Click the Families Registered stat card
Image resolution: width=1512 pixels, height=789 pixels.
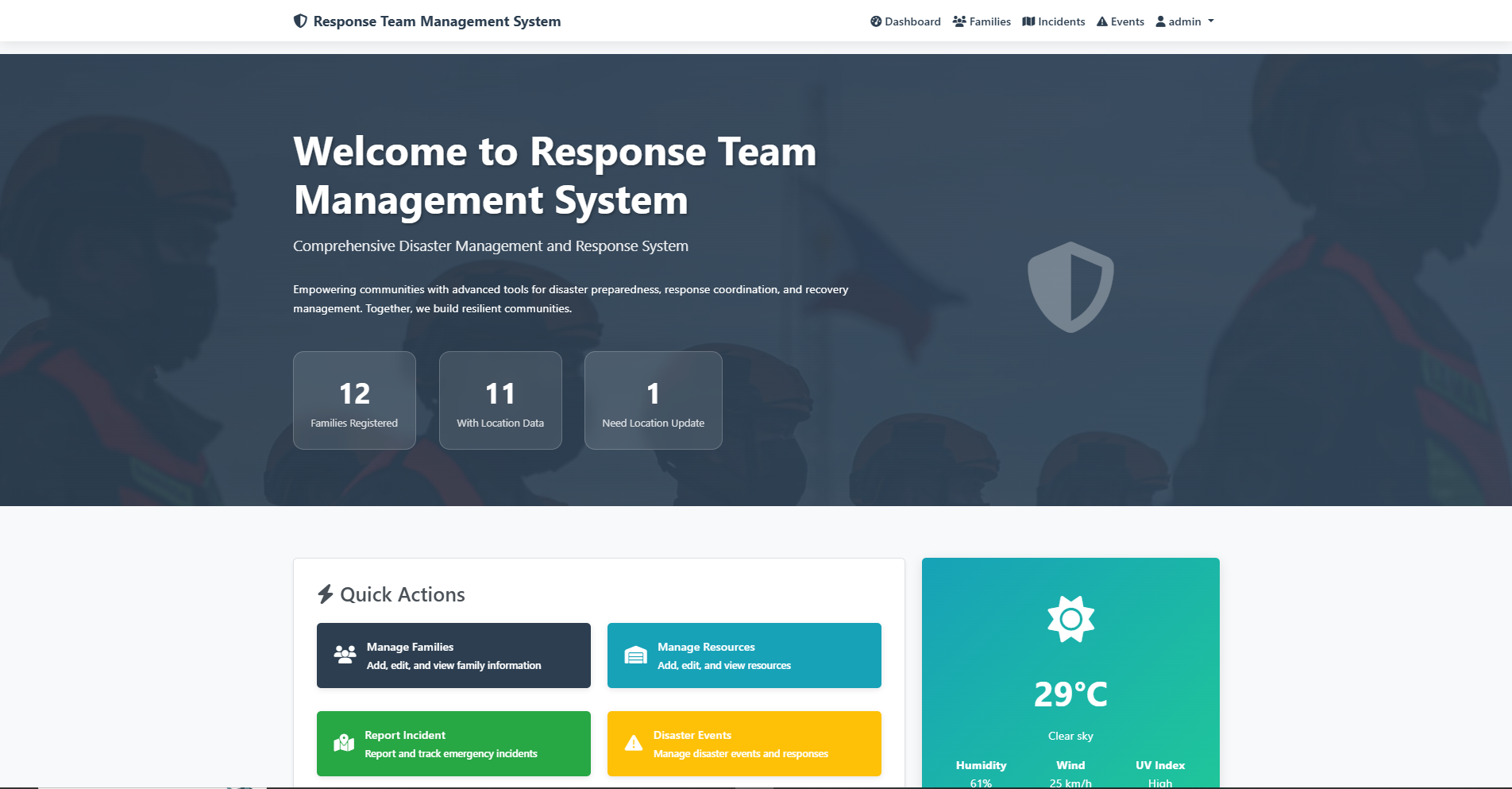[x=354, y=400]
